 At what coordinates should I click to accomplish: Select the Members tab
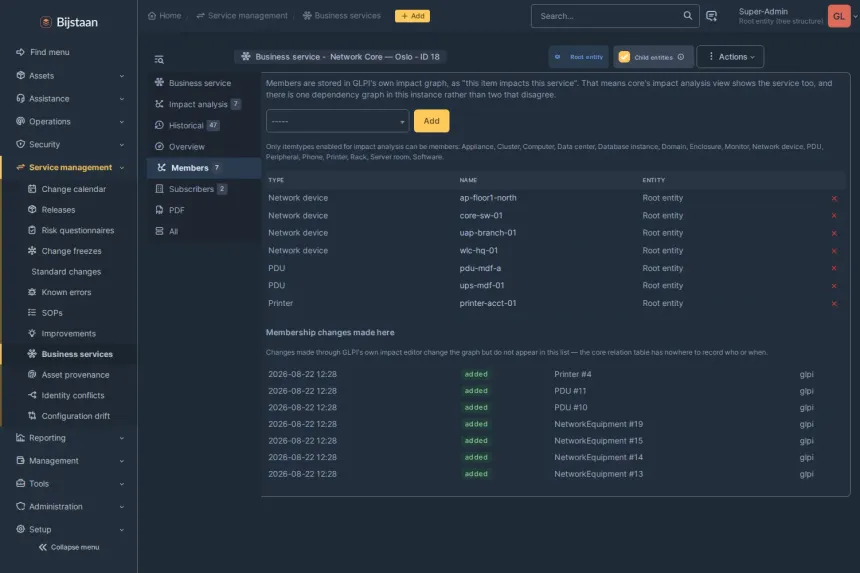click(x=203, y=168)
